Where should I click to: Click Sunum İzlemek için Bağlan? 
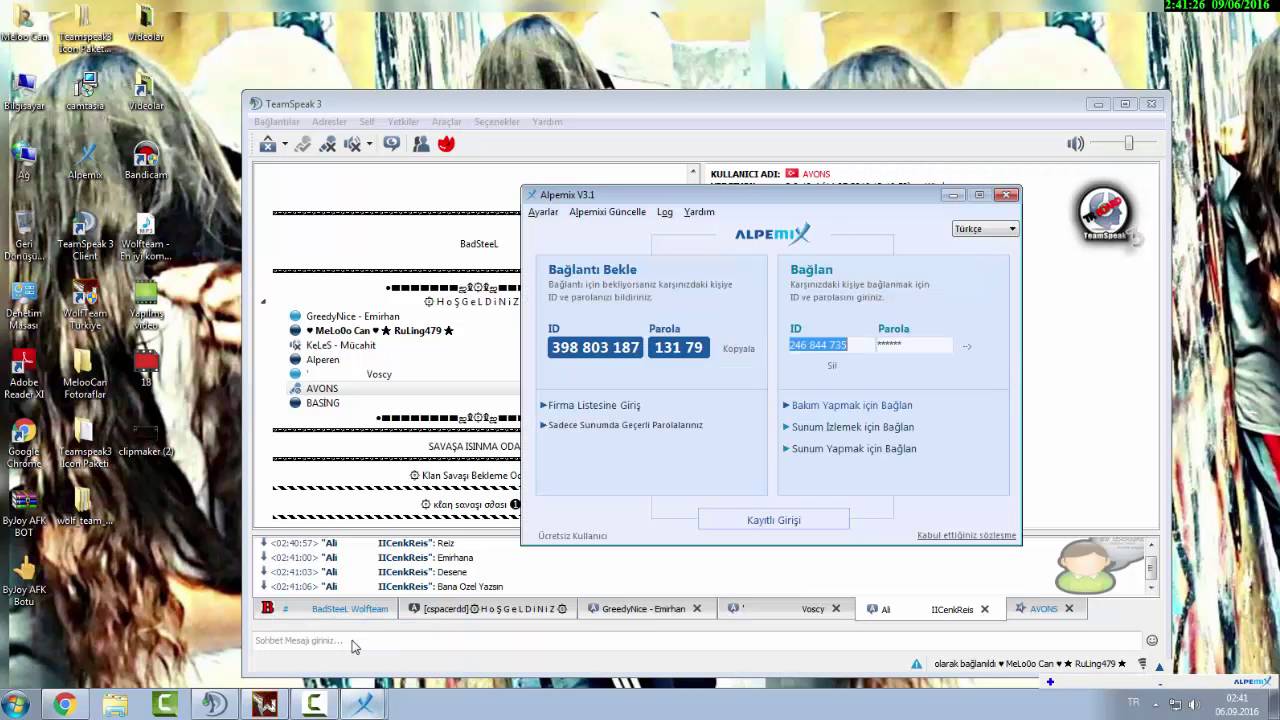click(848, 427)
